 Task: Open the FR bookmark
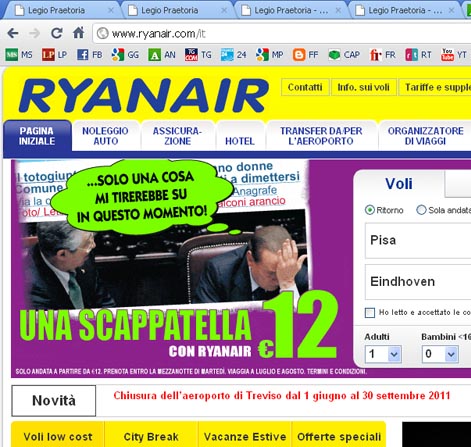pos(382,55)
